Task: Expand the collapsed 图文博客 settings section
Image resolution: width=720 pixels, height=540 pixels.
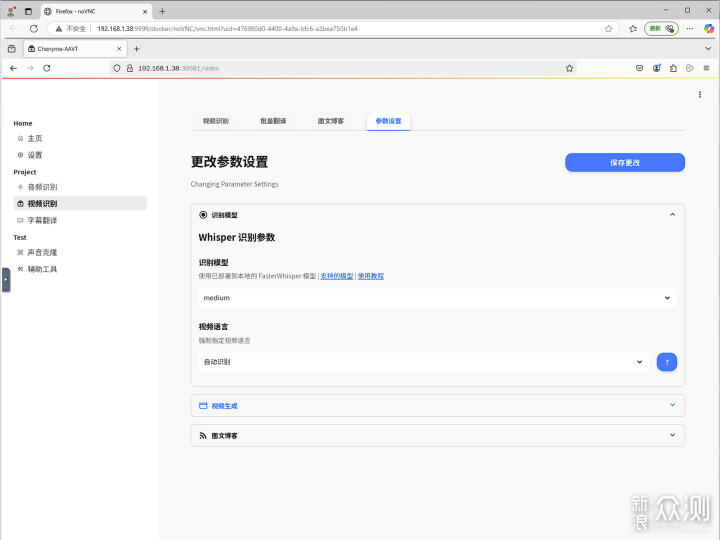Action: tap(438, 435)
